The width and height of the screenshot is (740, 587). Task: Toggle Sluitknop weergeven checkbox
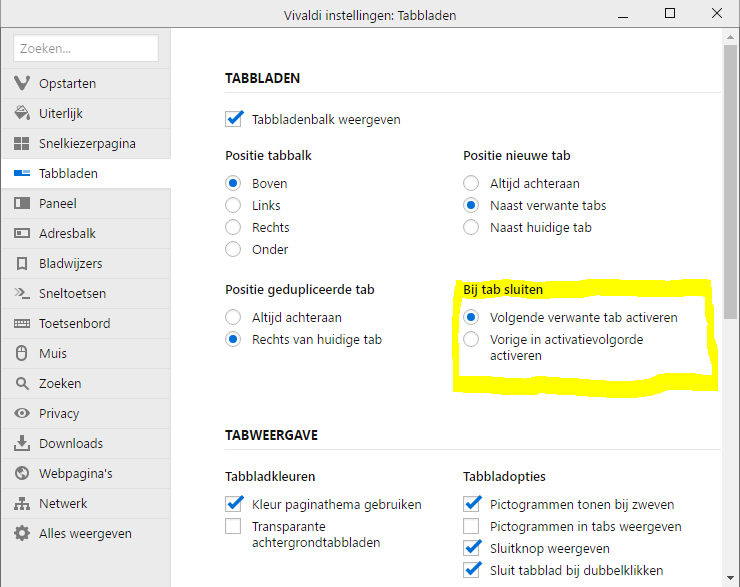pyautogui.click(x=471, y=548)
